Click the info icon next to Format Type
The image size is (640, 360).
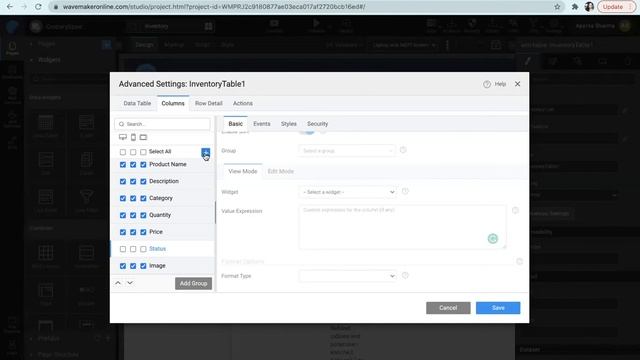point(405,276)
